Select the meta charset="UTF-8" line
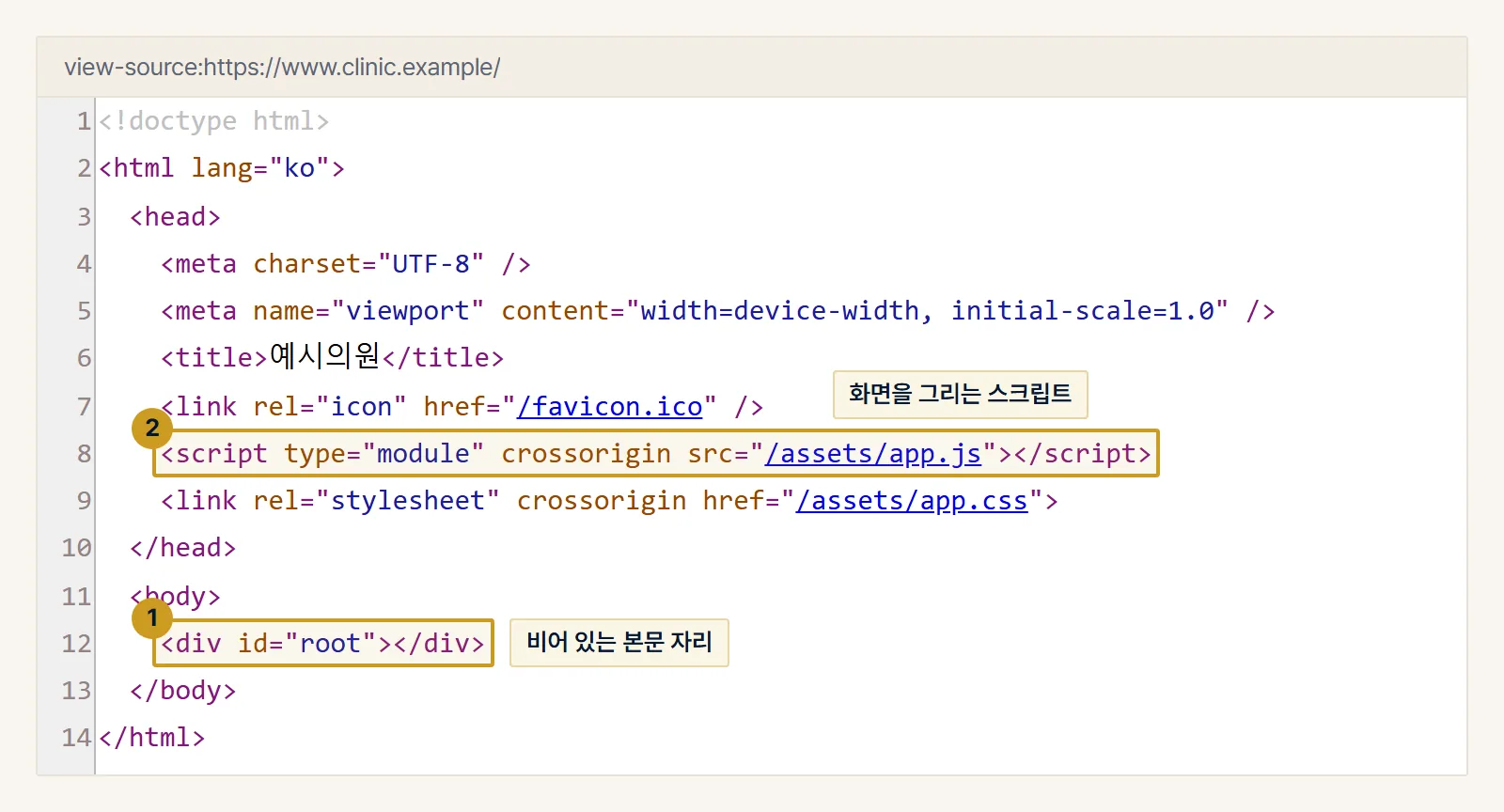 [x=346, y=264]
